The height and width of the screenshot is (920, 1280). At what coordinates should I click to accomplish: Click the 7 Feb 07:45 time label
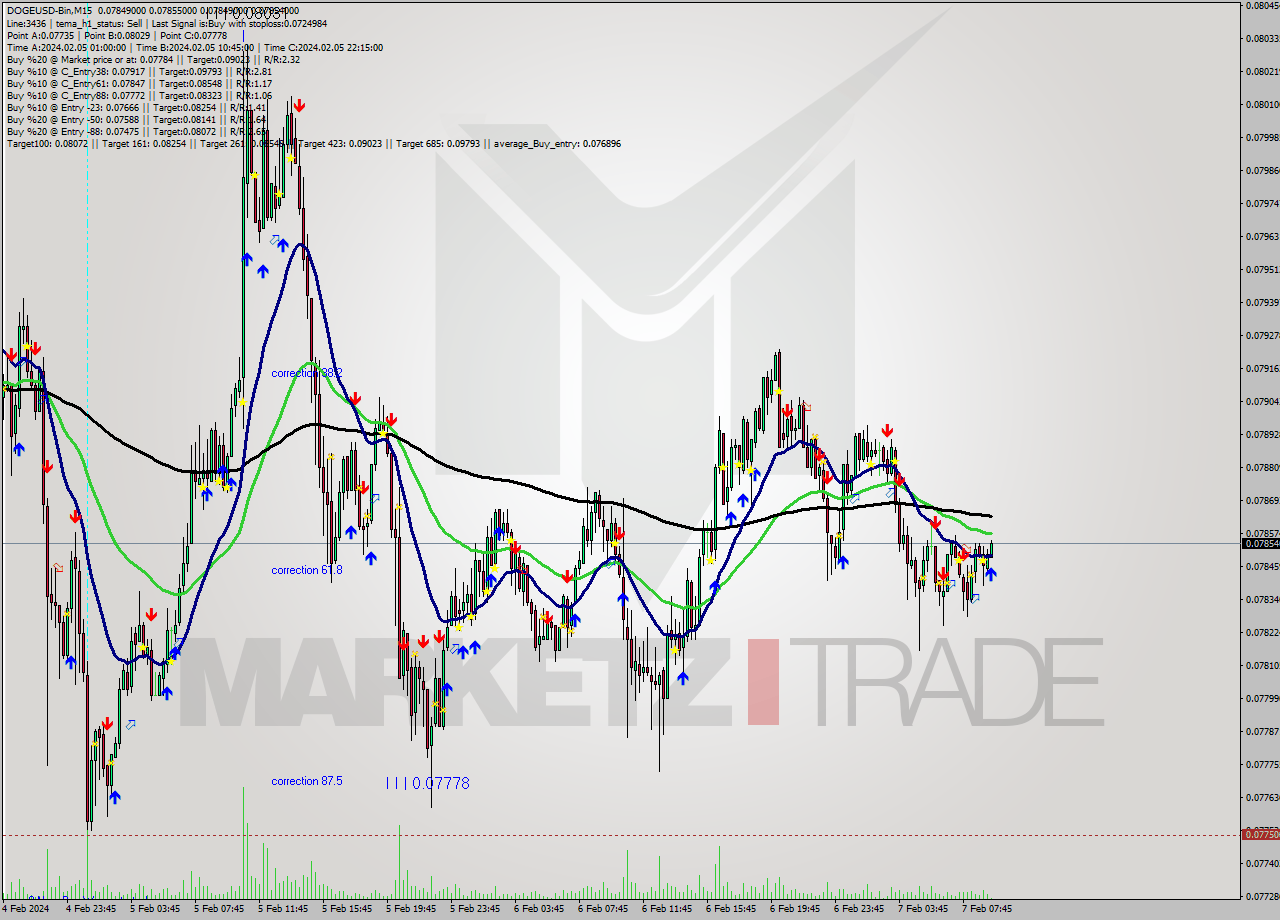coord(987,909)
